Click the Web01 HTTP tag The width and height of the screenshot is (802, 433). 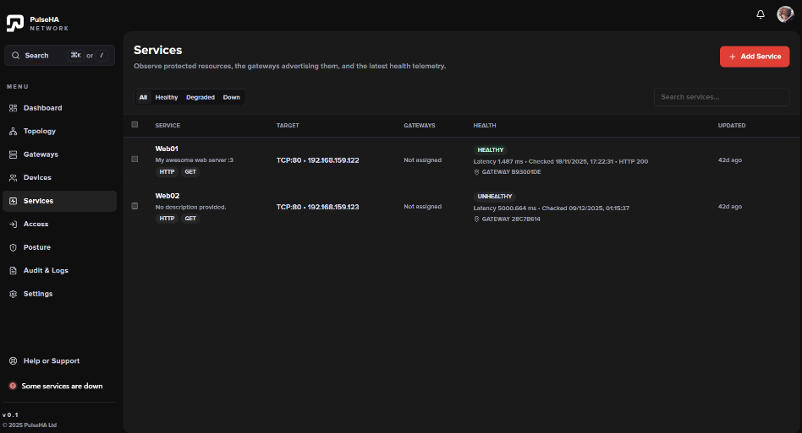click(167, 172)
